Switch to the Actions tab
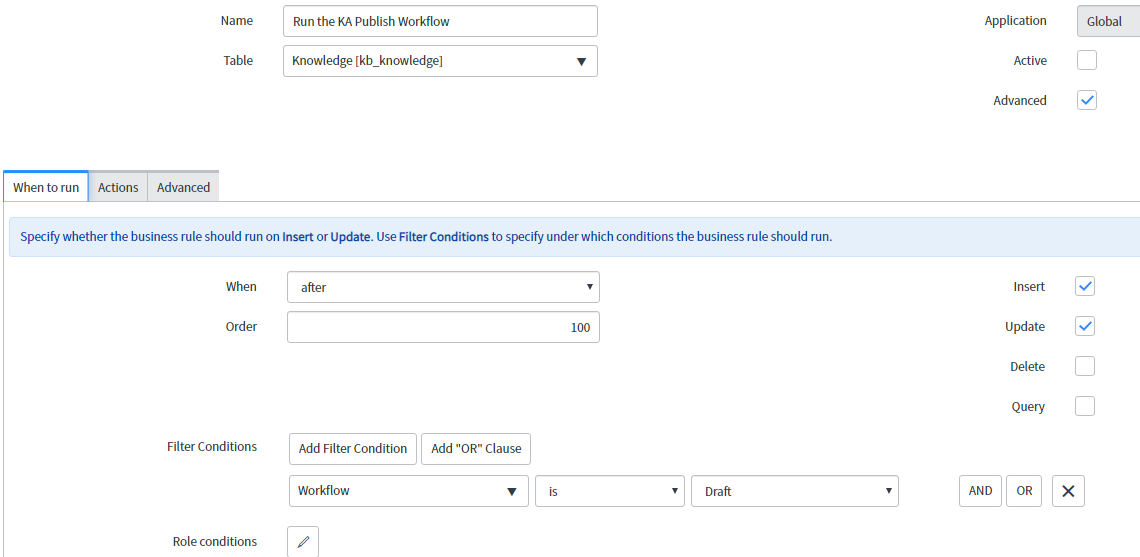 (118, 187)
